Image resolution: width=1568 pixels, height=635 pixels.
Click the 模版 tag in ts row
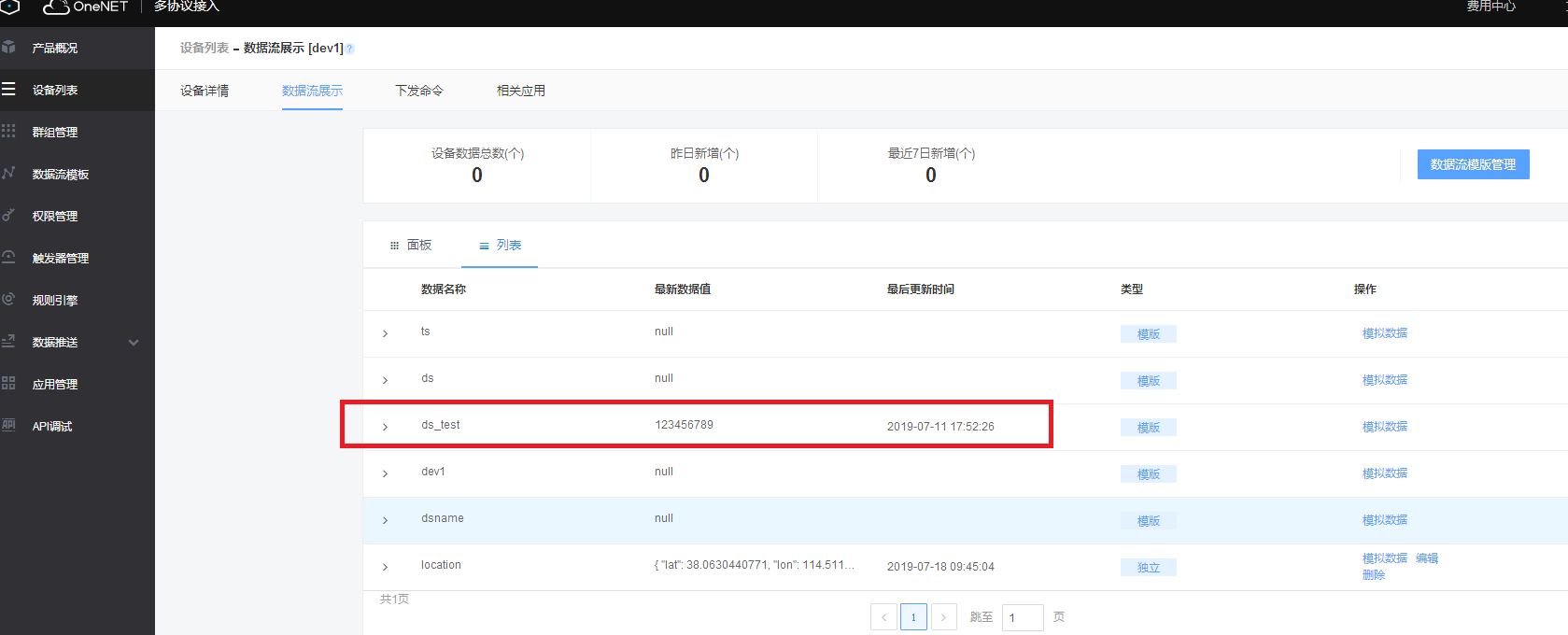click(x=1149, y=334)
